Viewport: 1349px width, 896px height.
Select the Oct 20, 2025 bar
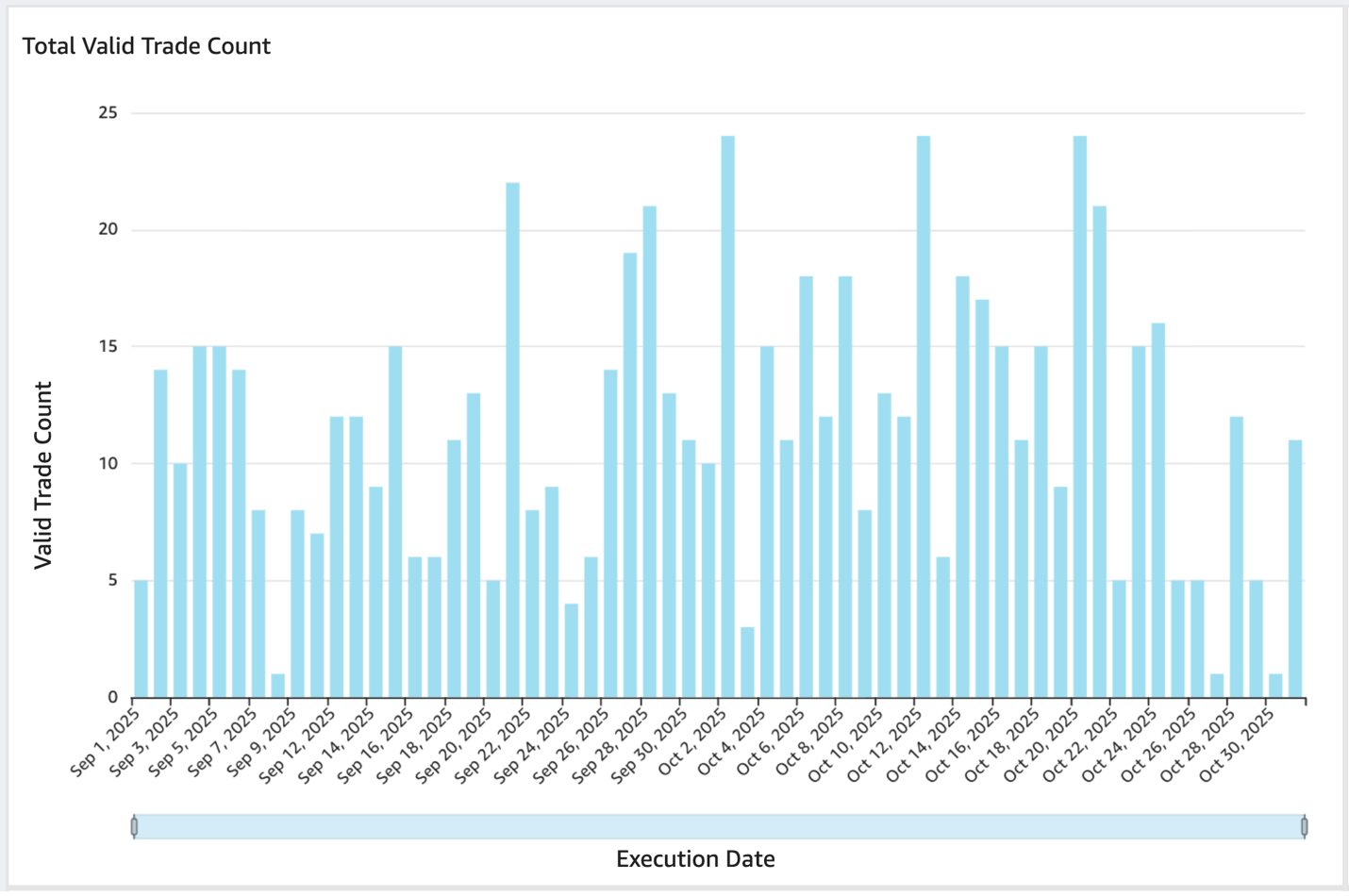coord(1080,417)
